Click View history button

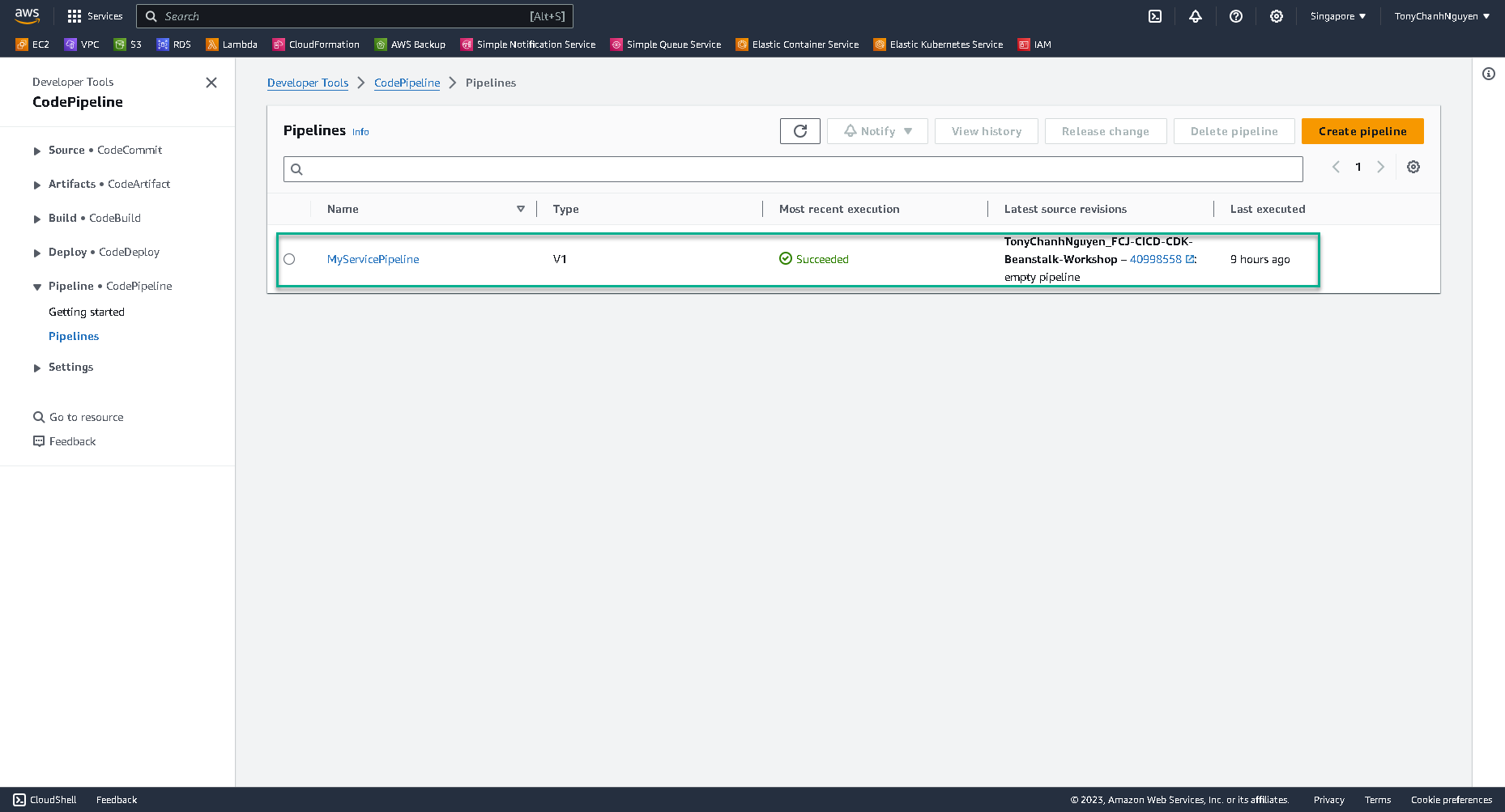coord(987,131)
